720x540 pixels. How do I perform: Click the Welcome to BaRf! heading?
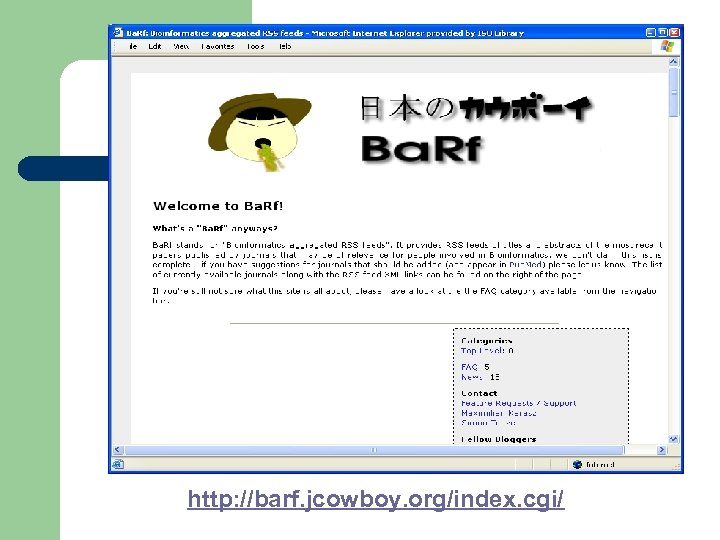[218, 206]
